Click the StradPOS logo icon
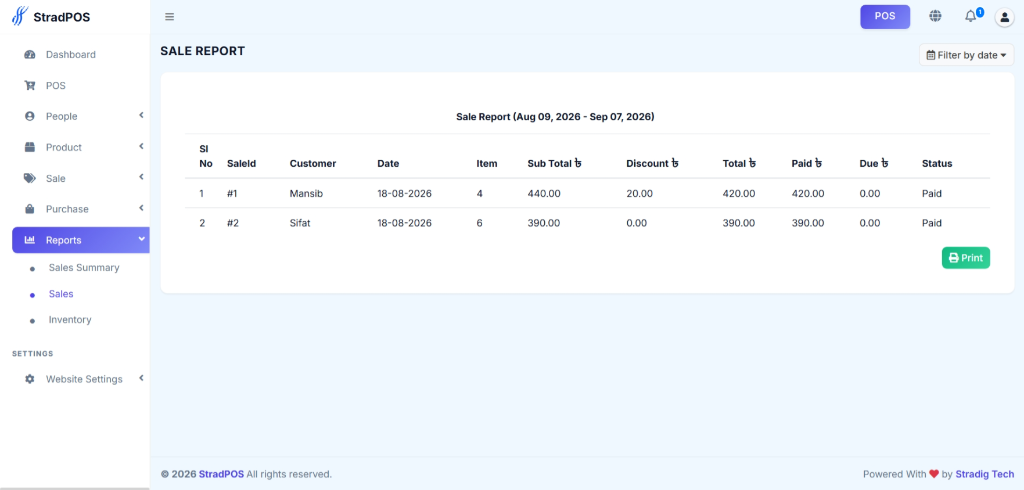 coord(20,16)
